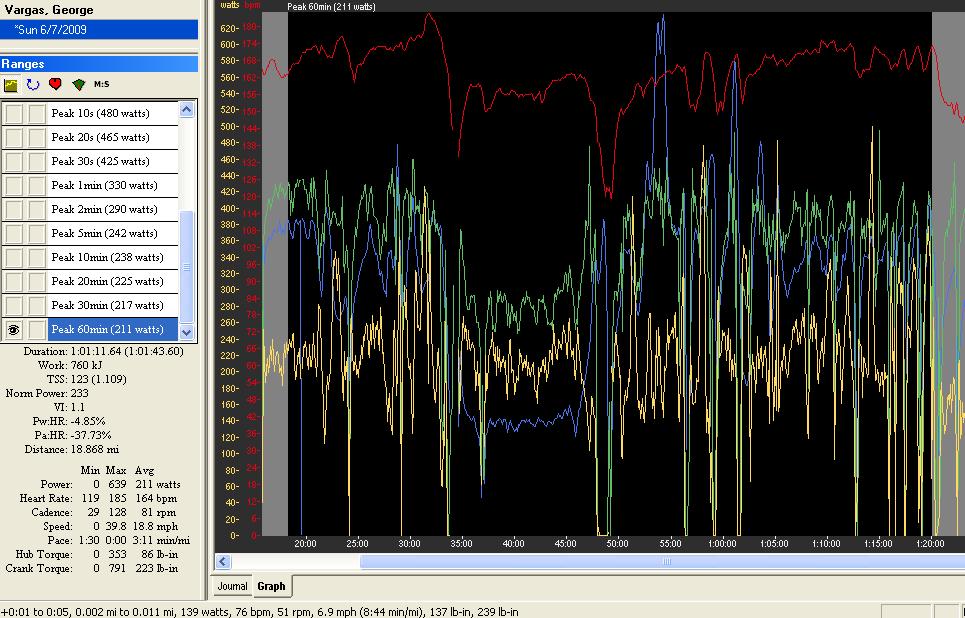Toggle visibility box for Peak 5min range
Viewport: 965px width, 618px height.
(x=14, y=233)
